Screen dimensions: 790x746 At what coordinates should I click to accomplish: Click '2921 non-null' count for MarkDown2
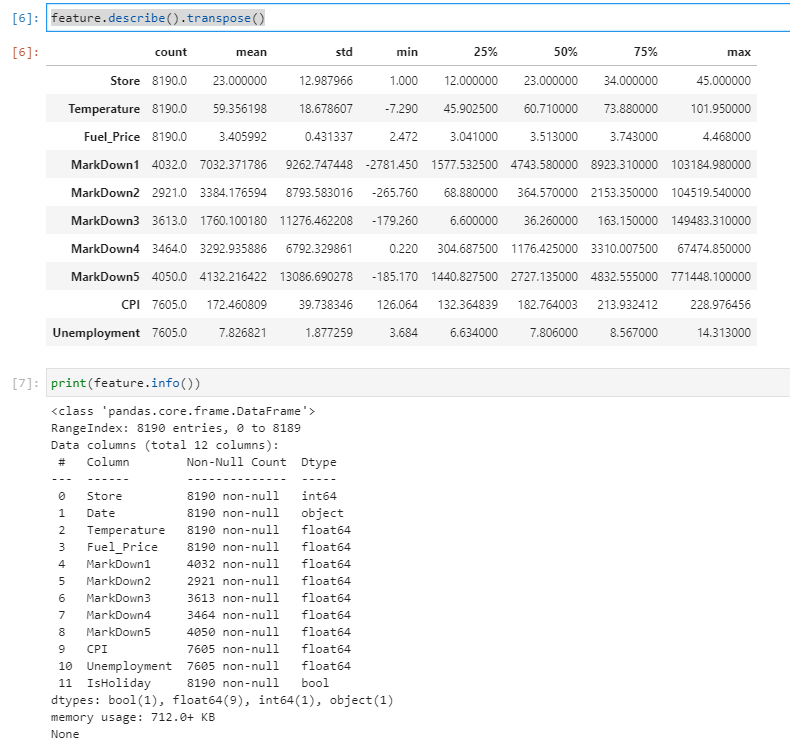coord(233,581)
